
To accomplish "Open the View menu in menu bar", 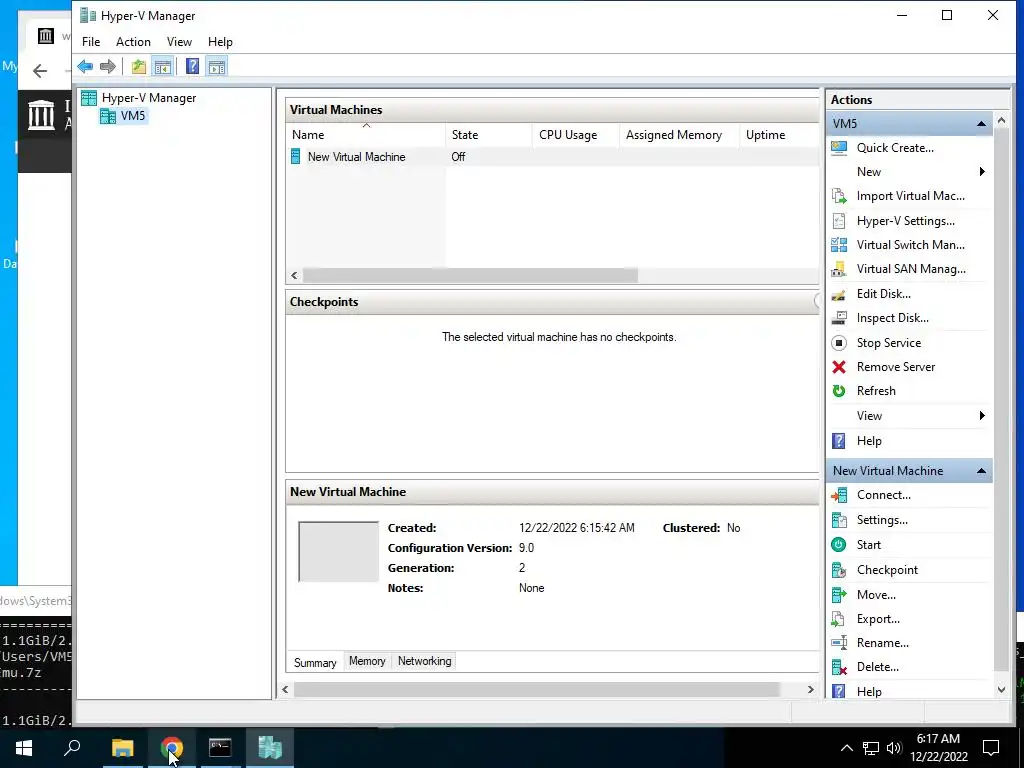I will tap(179, 42).
